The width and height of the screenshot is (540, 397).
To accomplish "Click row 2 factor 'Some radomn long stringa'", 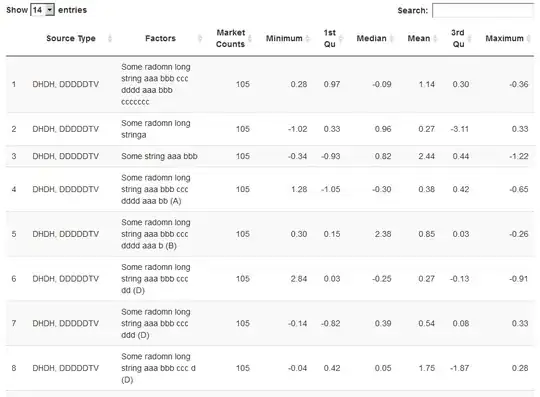I will pyautogui.click(x=156, y=129).
